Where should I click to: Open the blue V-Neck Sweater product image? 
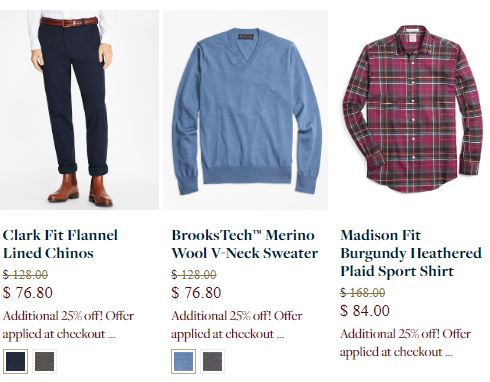point(246,110)
